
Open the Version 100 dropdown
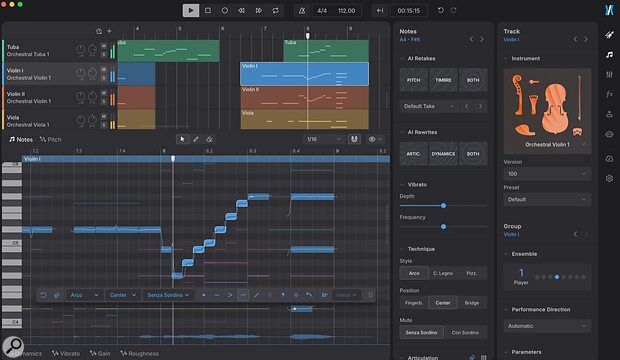pos(547,174)
